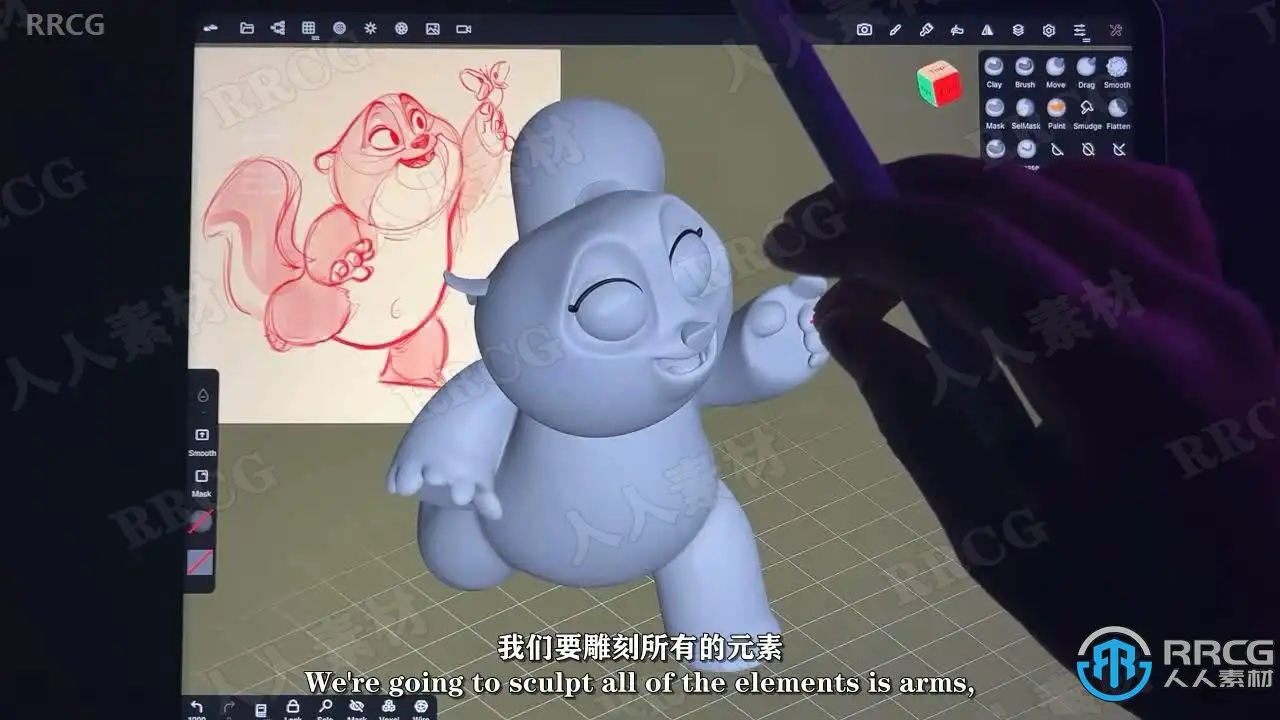
Task: Open the camera snapshot settings
Action: click(865, 30)
